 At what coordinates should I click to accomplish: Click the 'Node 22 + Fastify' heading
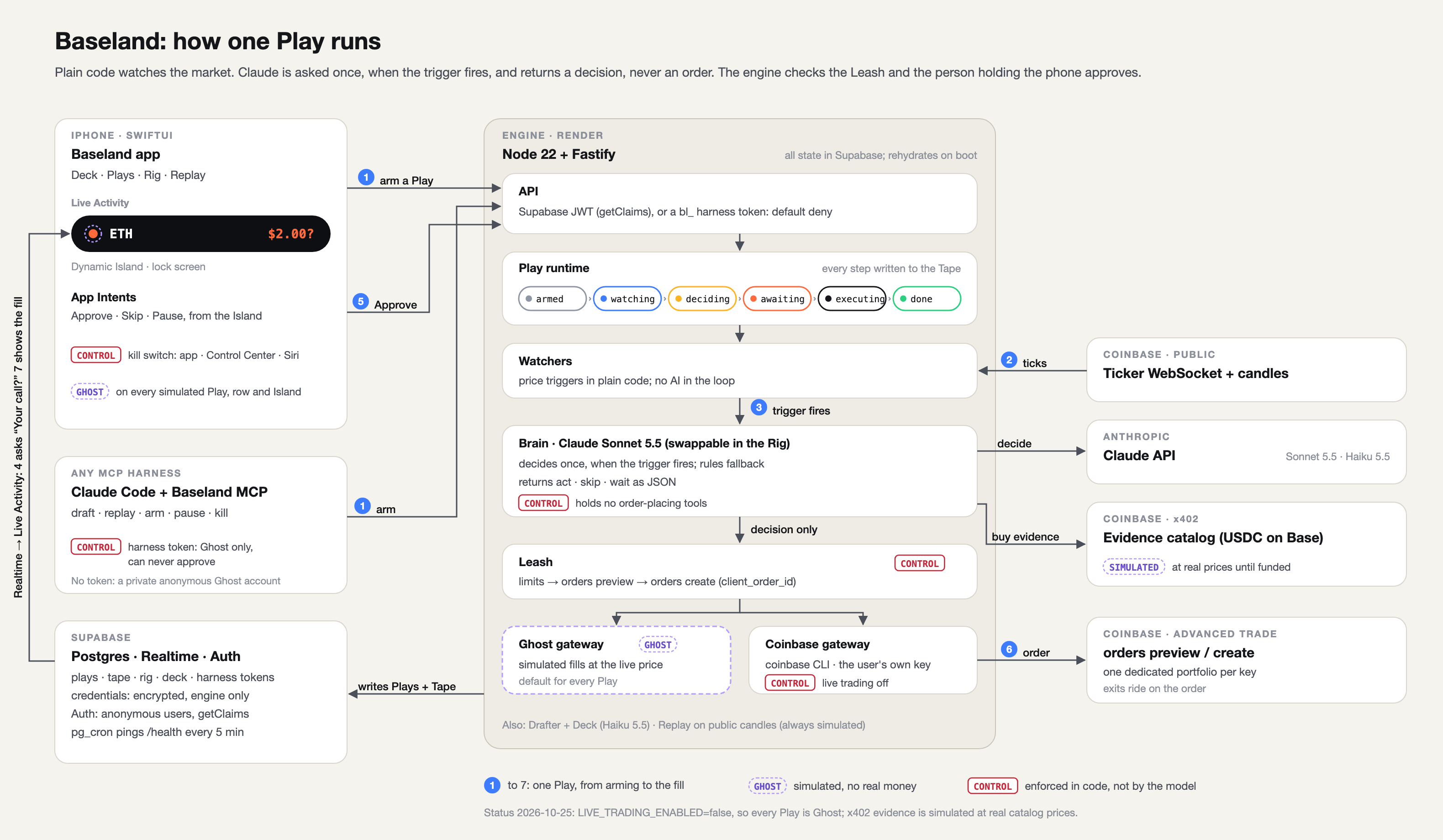(x=559, y=154)
